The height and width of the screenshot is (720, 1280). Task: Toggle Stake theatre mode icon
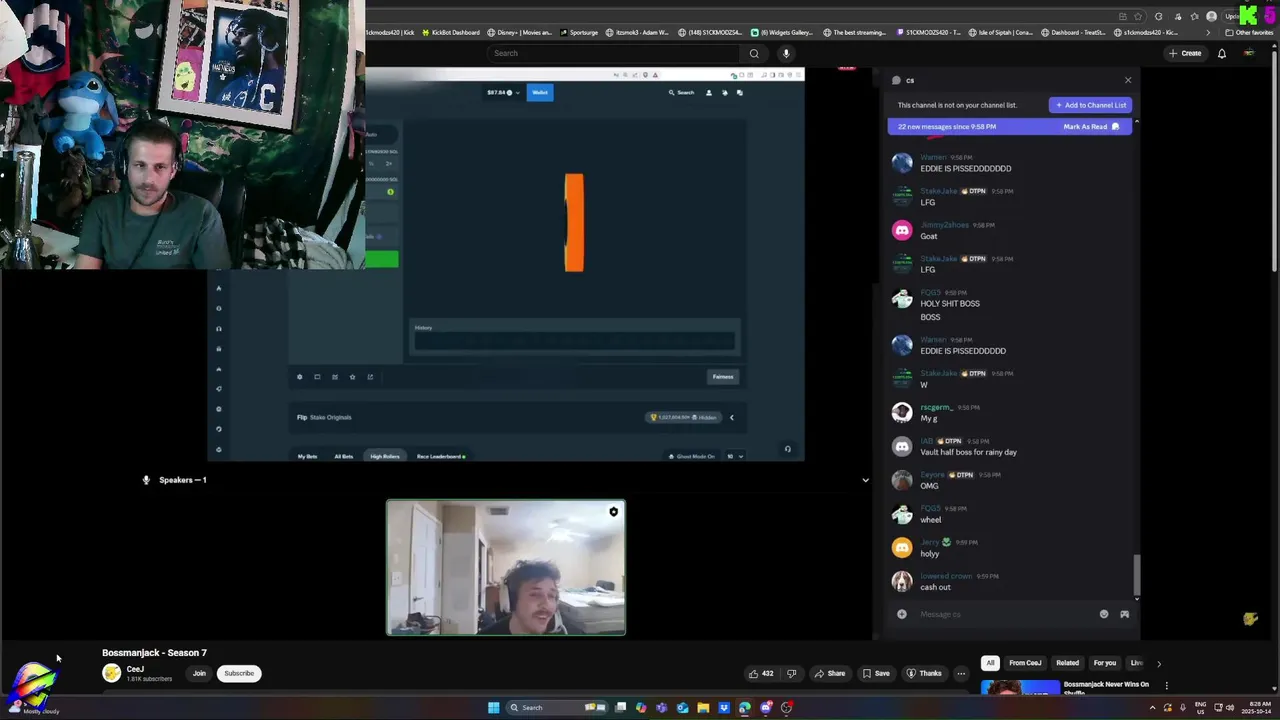coord(317,377)
